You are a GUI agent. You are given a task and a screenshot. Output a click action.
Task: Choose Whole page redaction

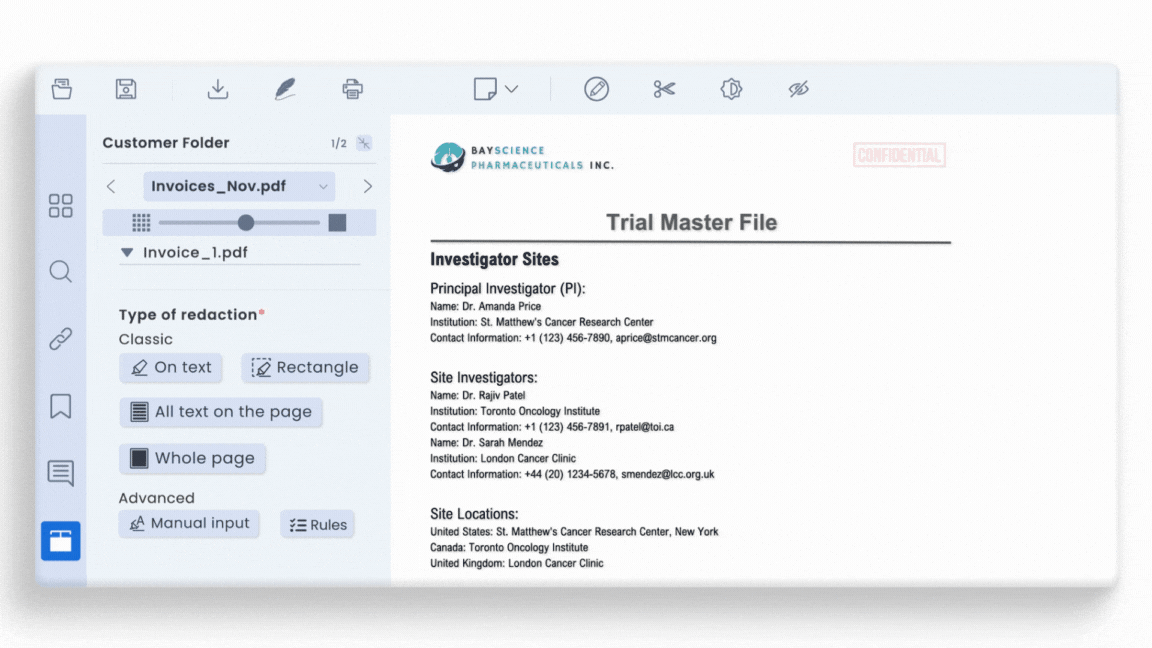pyautogui.click(x=192, y=458)
